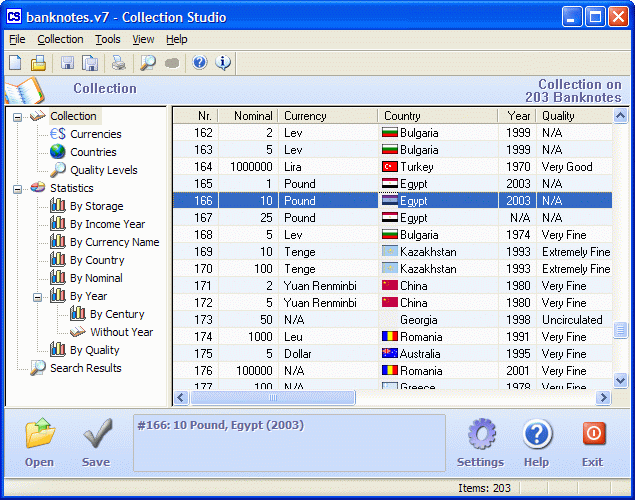The image size is (635, 500).
Task: Click the By Nominal chart icon
Action: click(58, 277)
